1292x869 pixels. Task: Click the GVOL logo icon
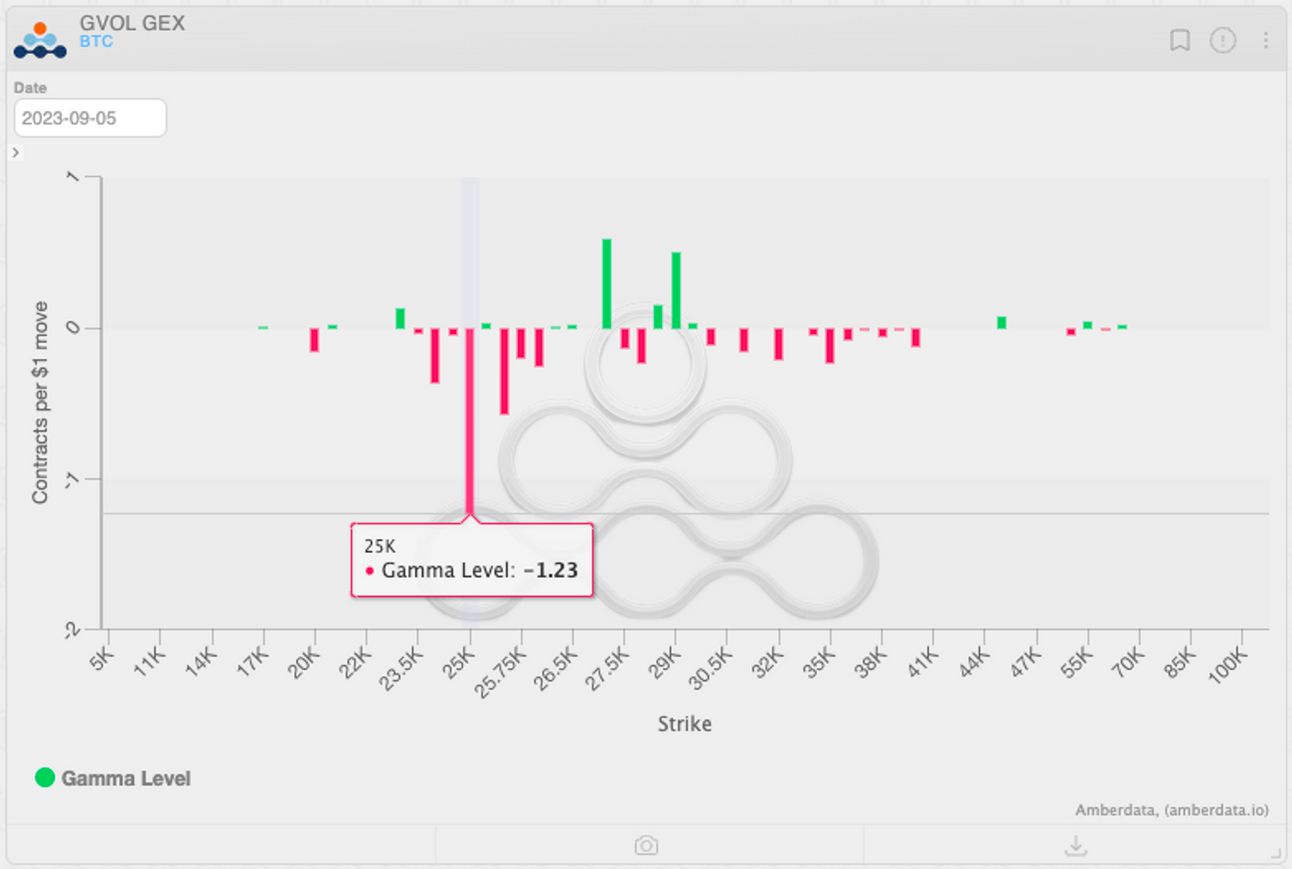[40, 40]
